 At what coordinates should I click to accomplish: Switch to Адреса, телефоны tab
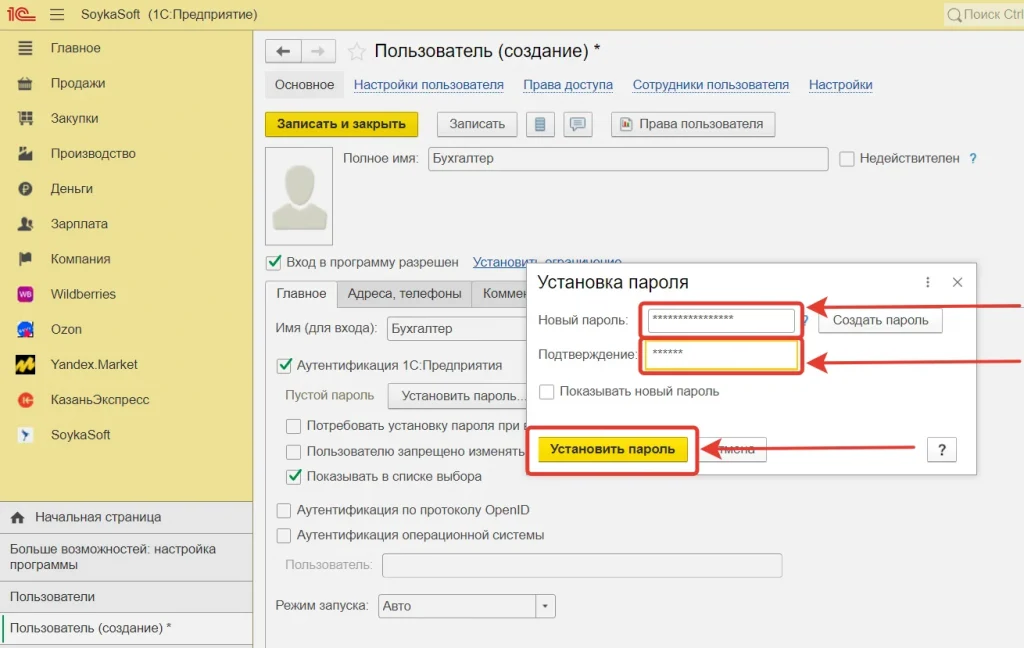404,293
